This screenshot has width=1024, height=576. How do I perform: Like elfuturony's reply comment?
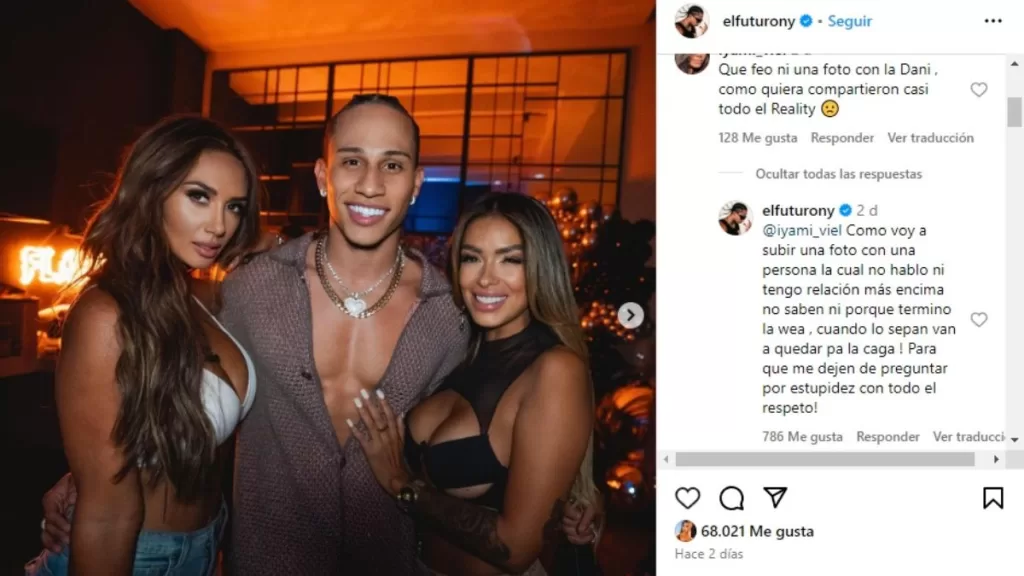coord(978,319)
